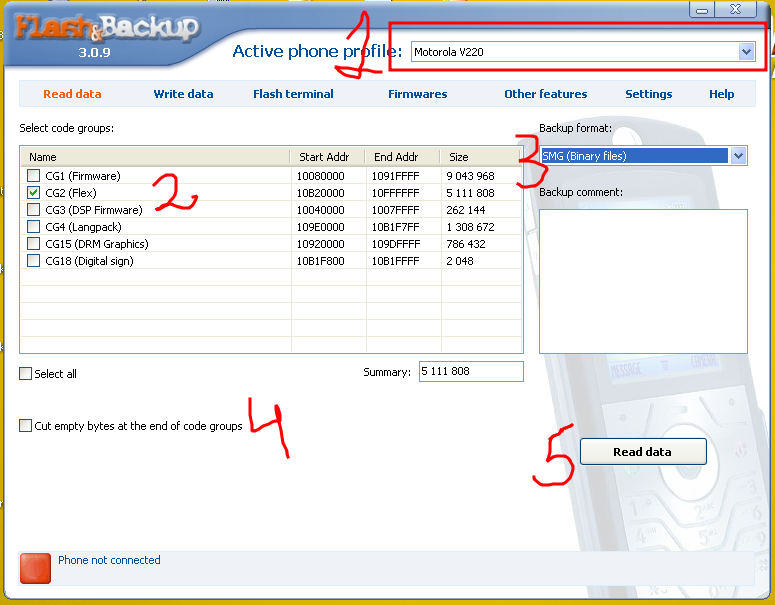Click the red phone connection status icon
This screenshot has height=605, width=775.
click(x=35, y=568)
